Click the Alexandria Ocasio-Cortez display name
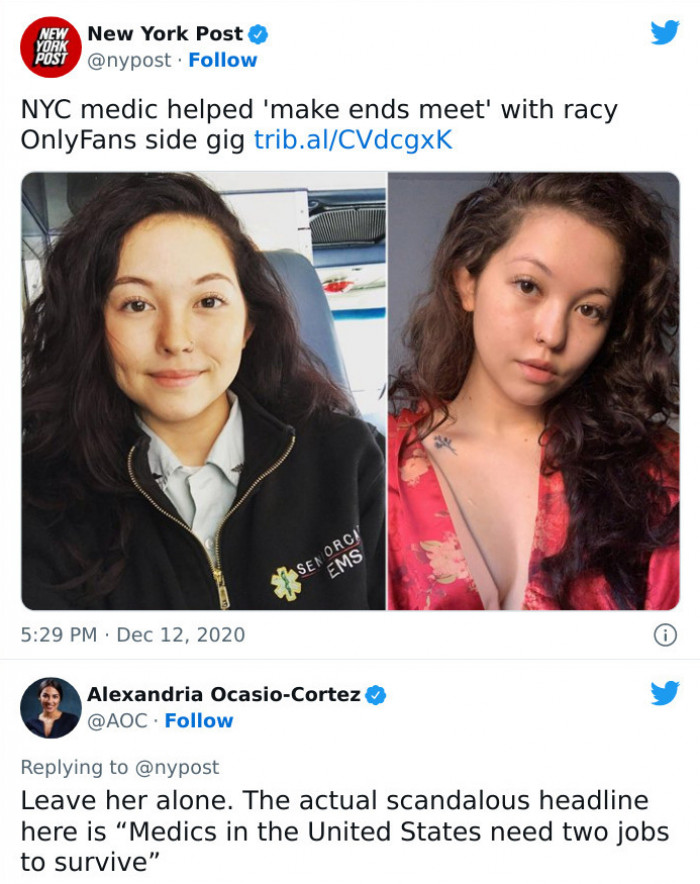The height and width of the screenshot is (884, 700). pos(224,694)
